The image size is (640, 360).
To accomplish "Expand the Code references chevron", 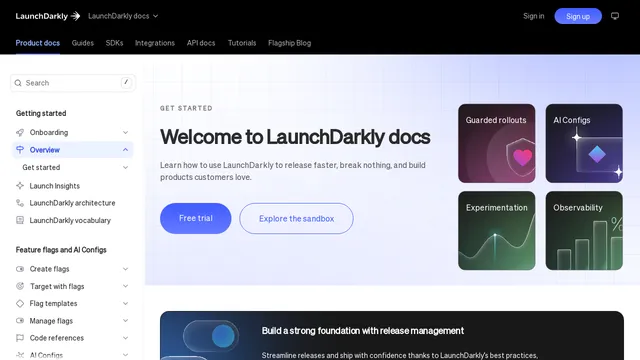I will coord(125,338).
